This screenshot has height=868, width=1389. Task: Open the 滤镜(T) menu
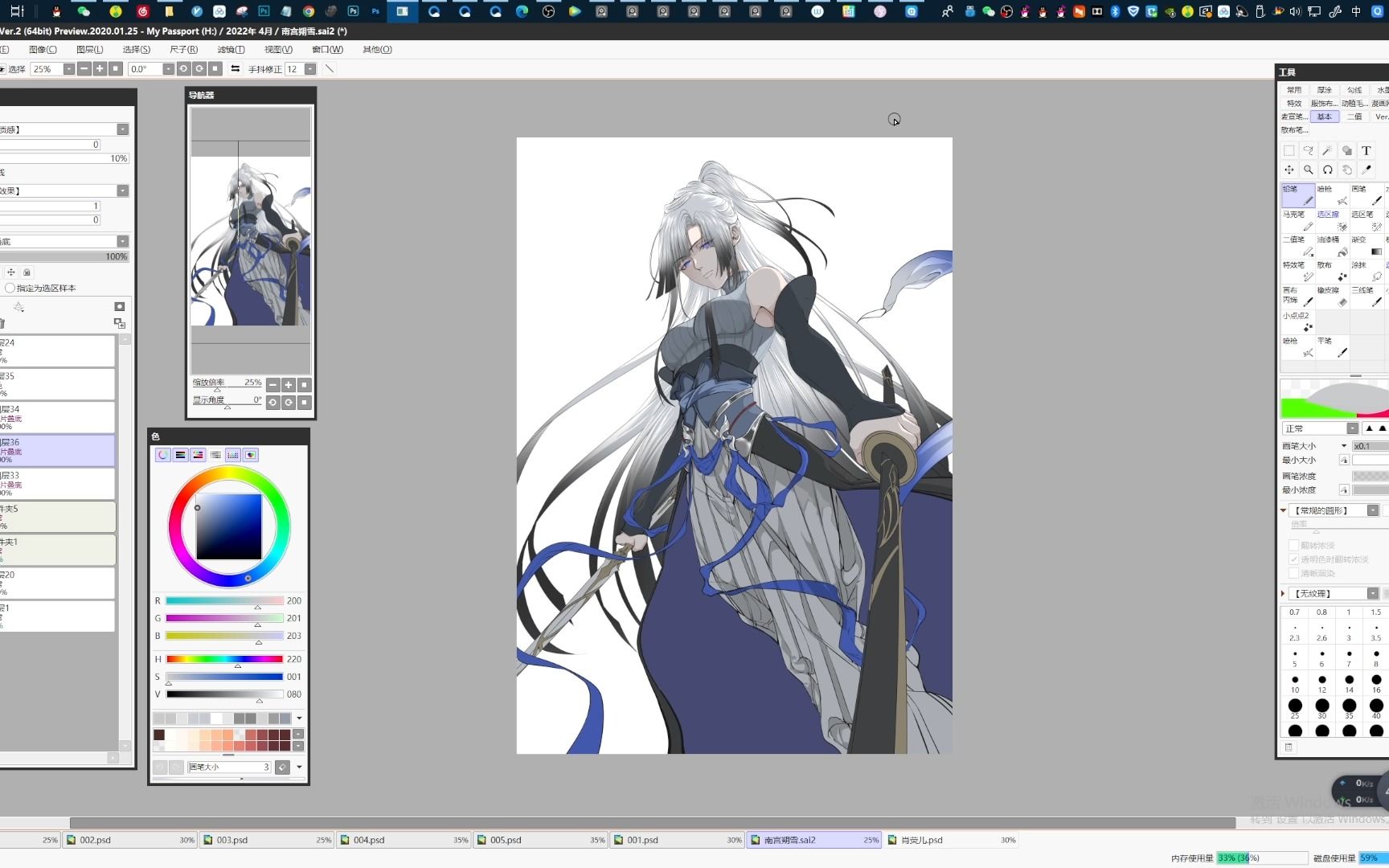(x=231, y=50)
